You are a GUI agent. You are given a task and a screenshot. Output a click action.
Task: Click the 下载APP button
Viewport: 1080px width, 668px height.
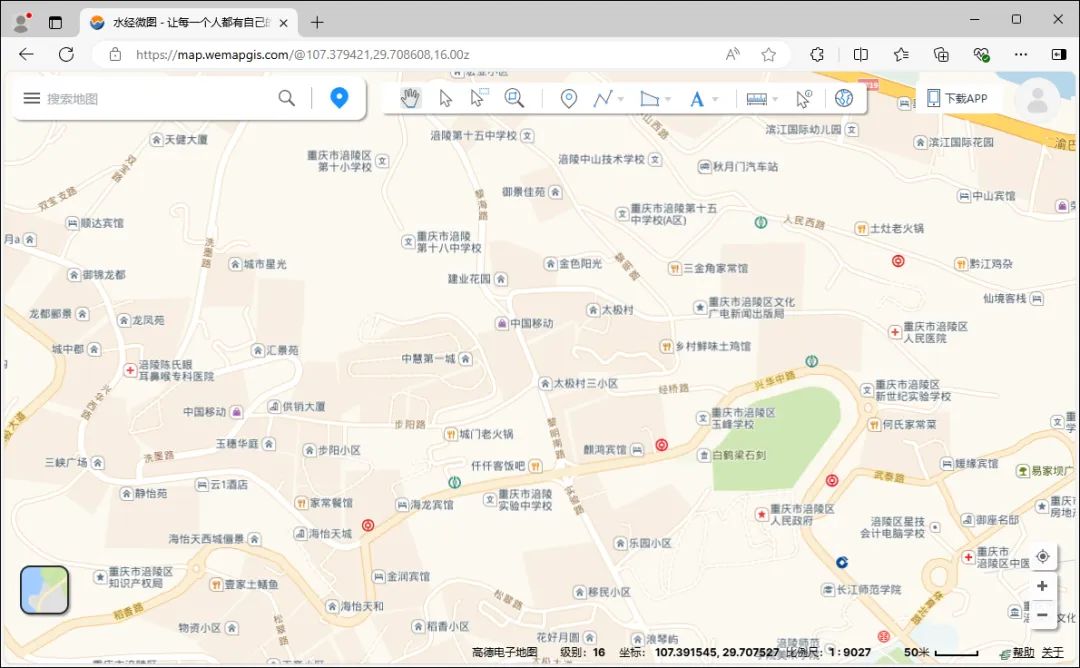tap(957, 98)
